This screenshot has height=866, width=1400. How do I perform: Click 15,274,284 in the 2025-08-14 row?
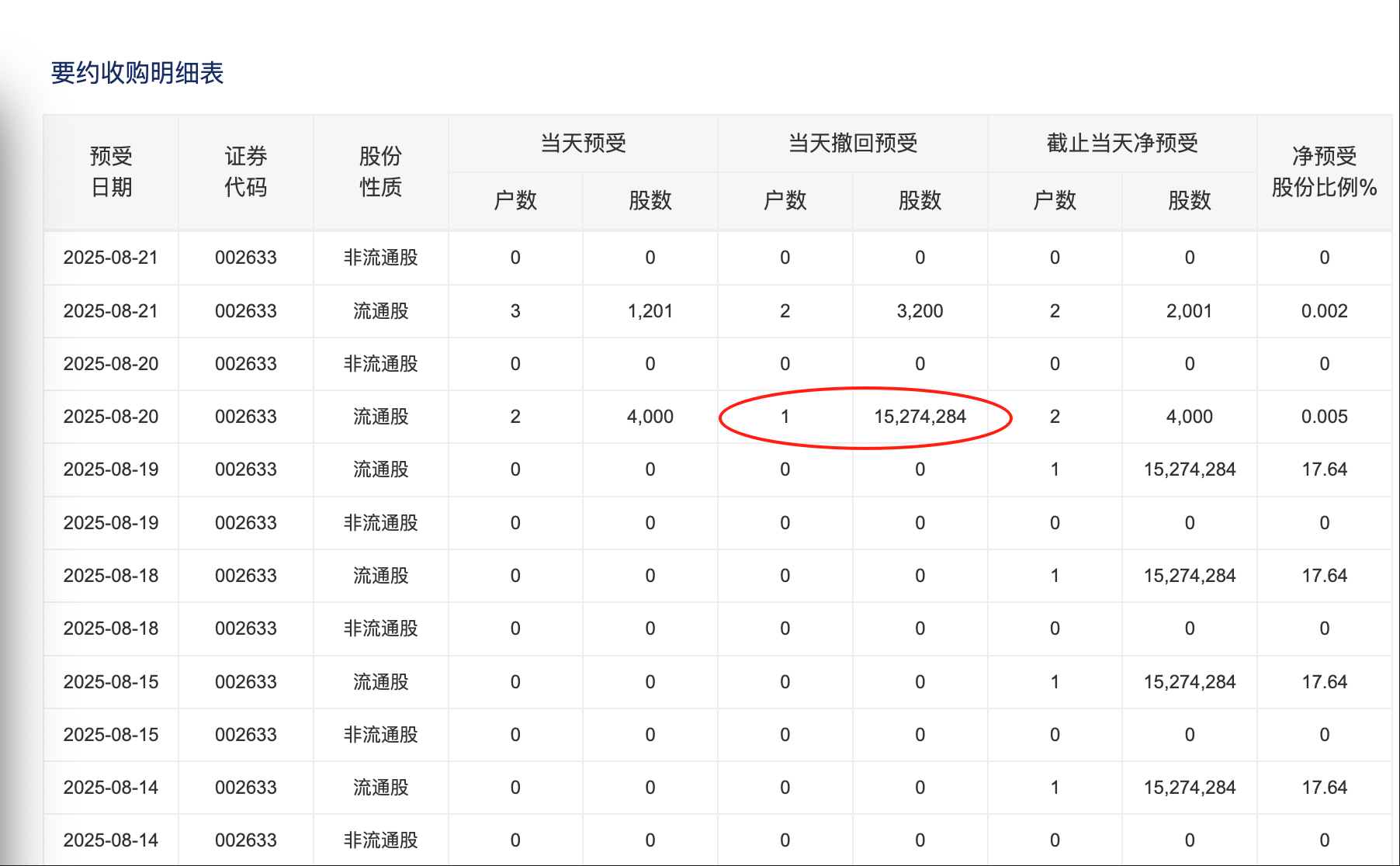coord(1189,788)
